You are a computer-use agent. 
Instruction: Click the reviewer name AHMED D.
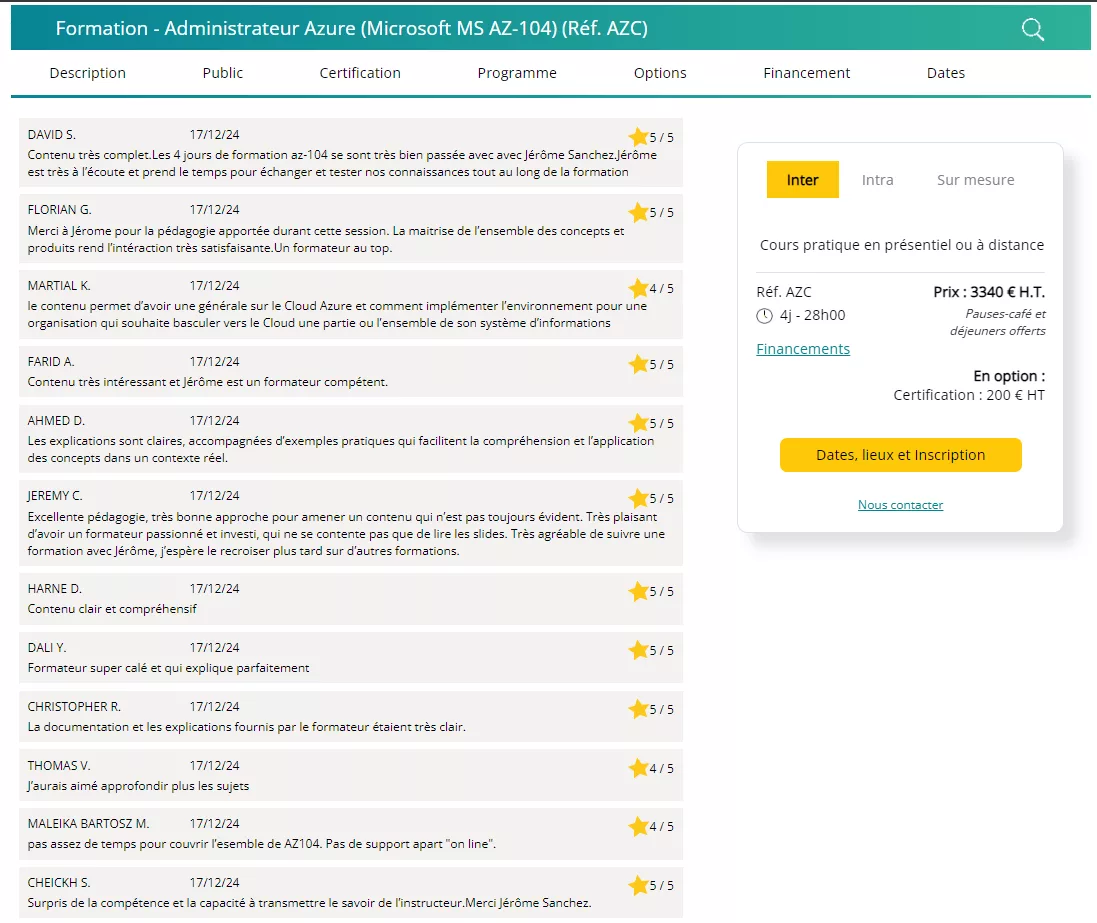56,421
